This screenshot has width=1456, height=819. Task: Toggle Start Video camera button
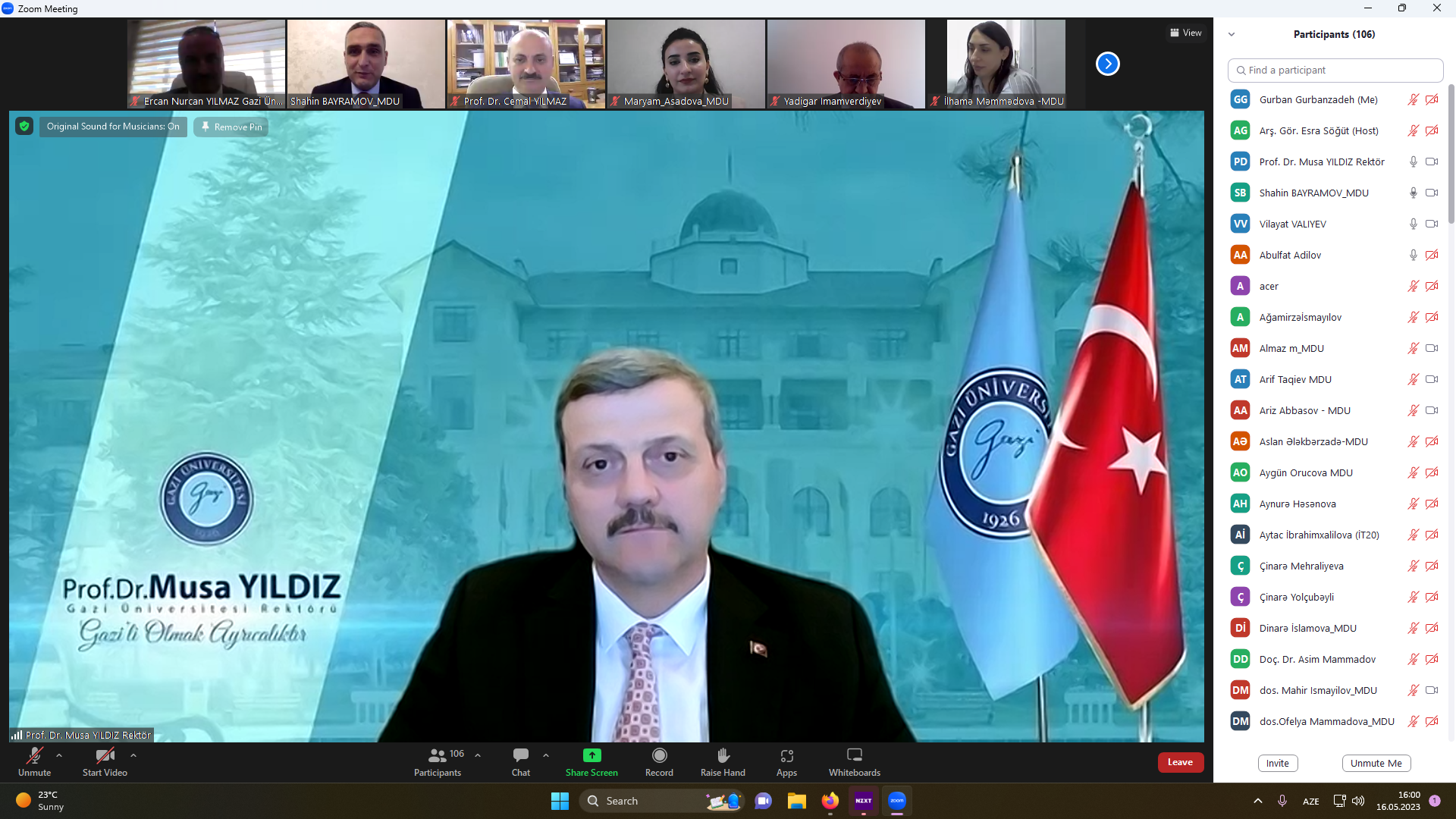(x=105, y=755)
